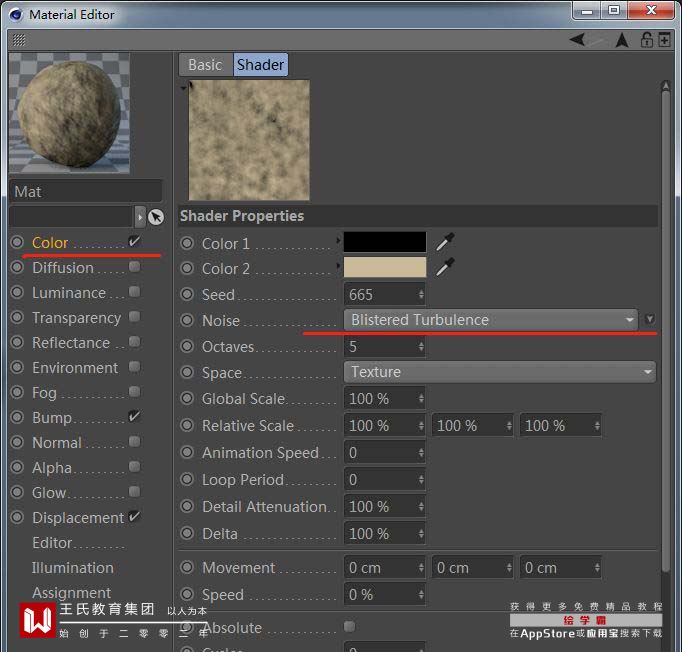Screen dimensions: 682x652
Task: Click the Seed animation dot
Action: (187, 294)
